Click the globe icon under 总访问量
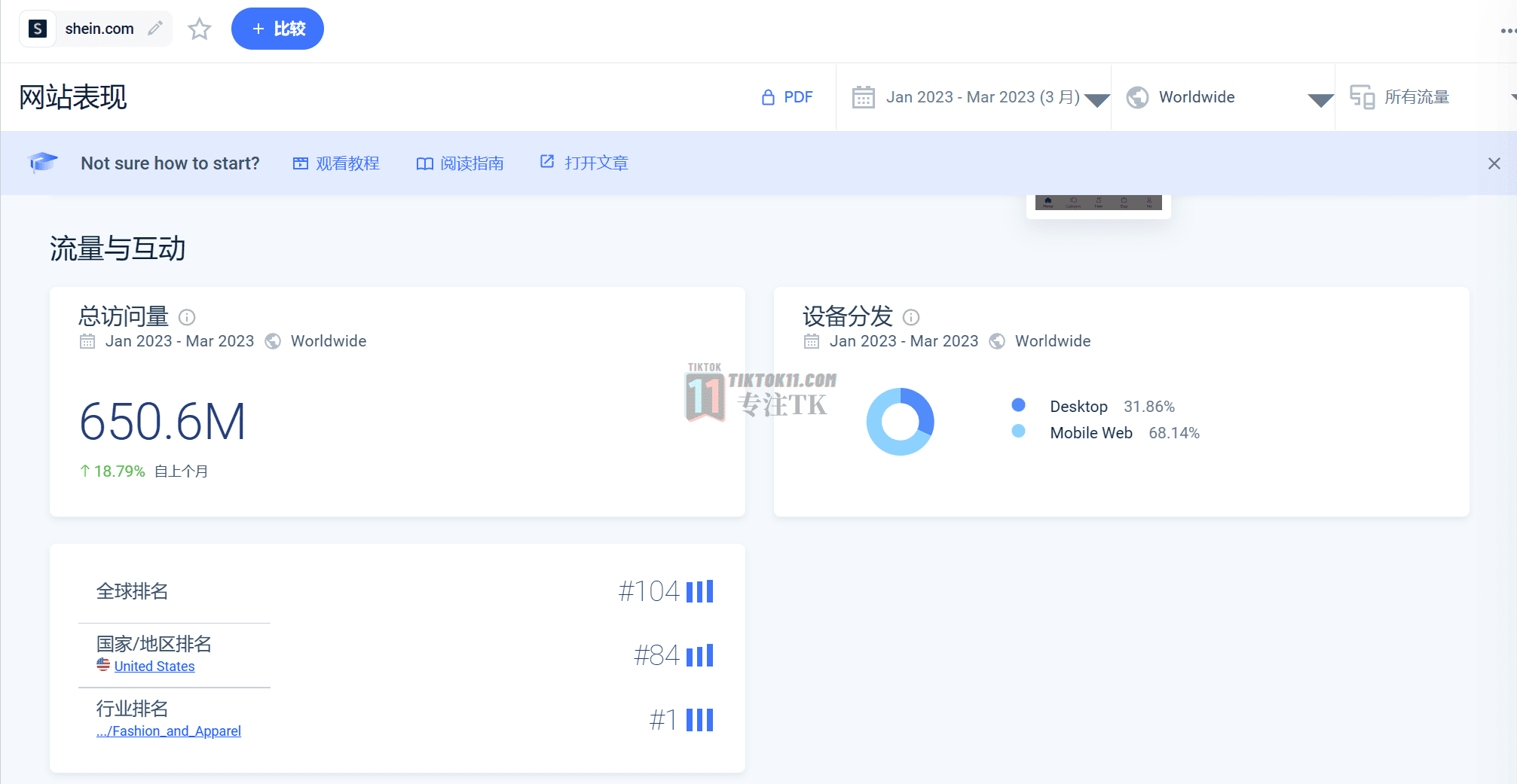The height and width of the screenshot is (784, 1517). click(x=273, y=341)
